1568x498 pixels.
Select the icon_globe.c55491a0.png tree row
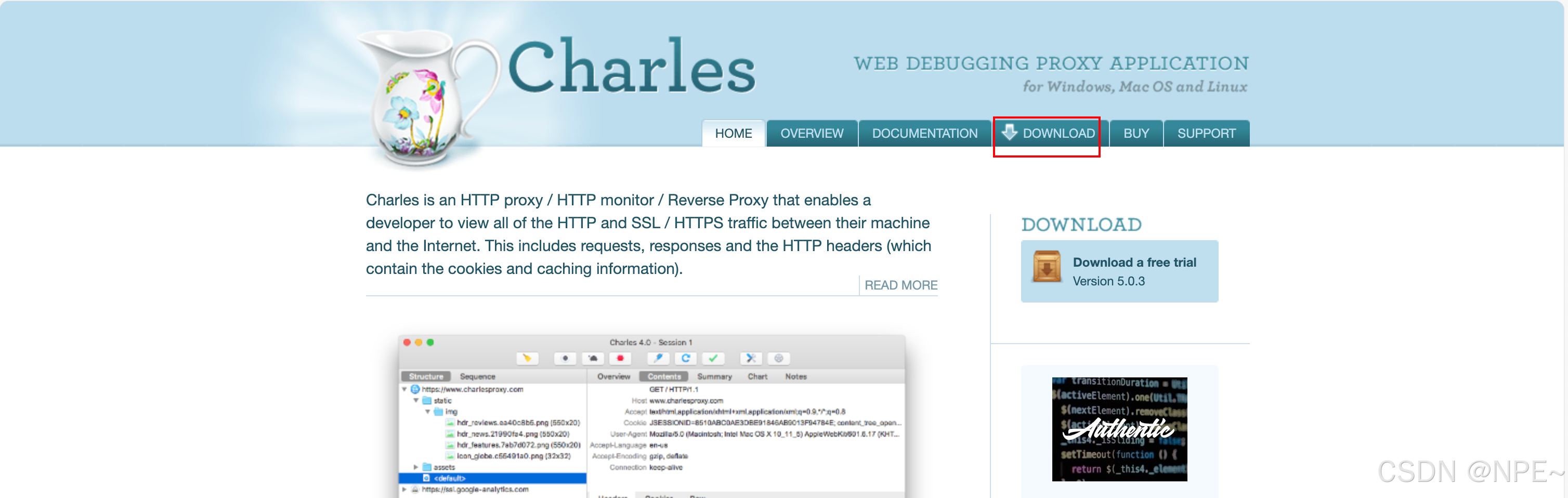pyautogui.click(x=514, y=456)
